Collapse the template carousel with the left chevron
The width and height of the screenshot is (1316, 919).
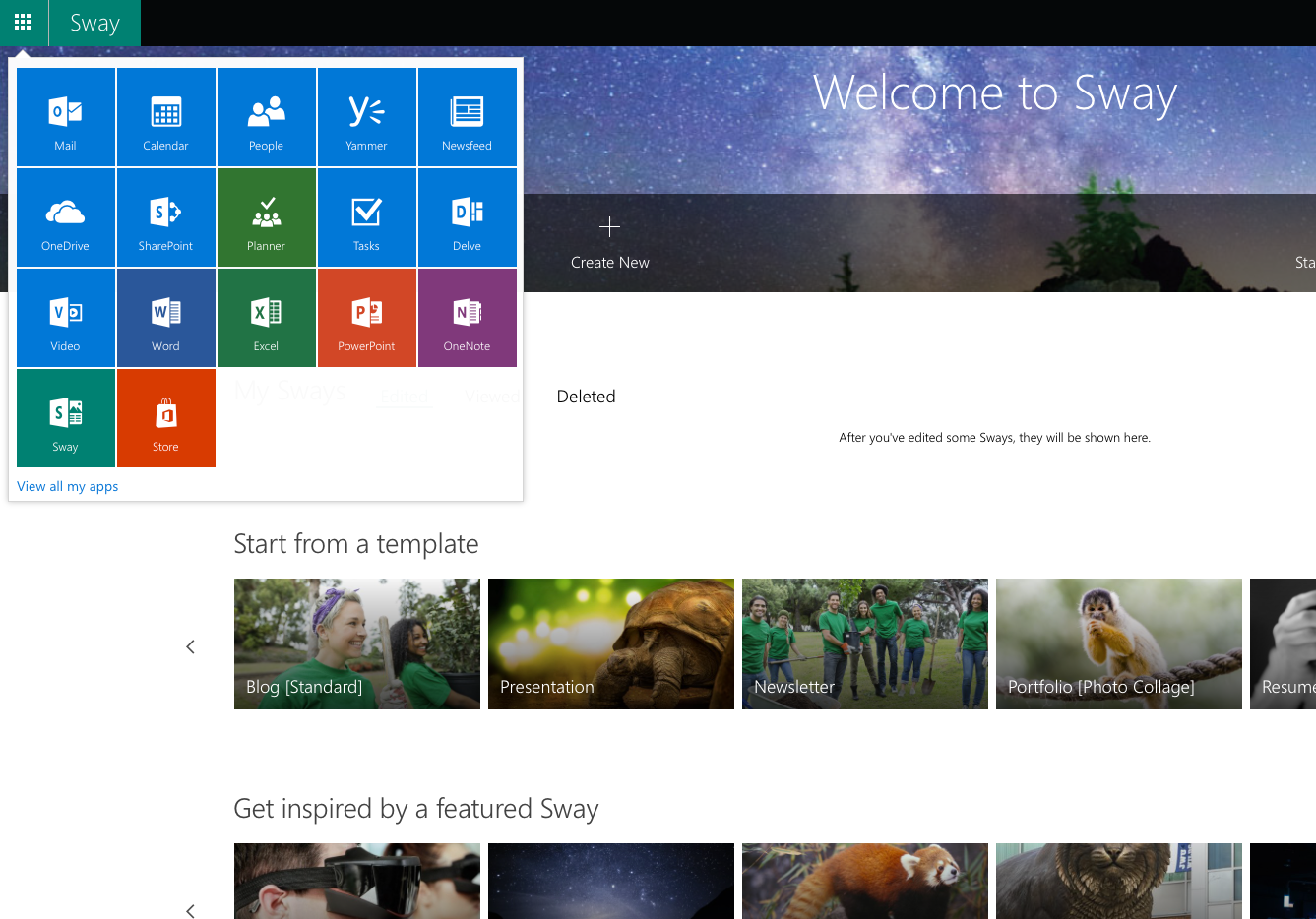[x=190, y=646]
